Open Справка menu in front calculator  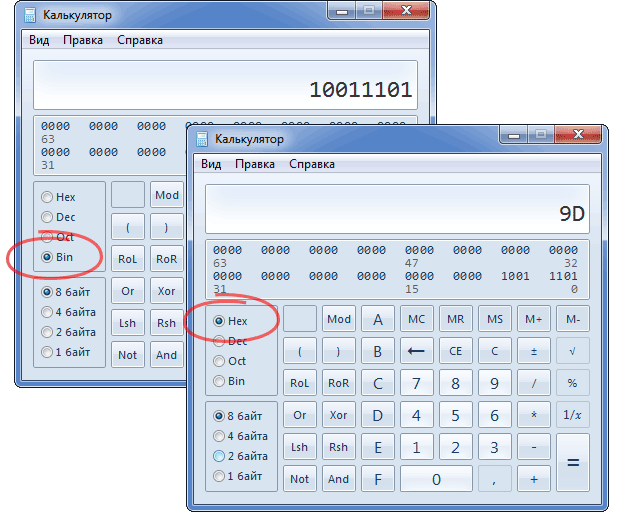click(312, 164)
